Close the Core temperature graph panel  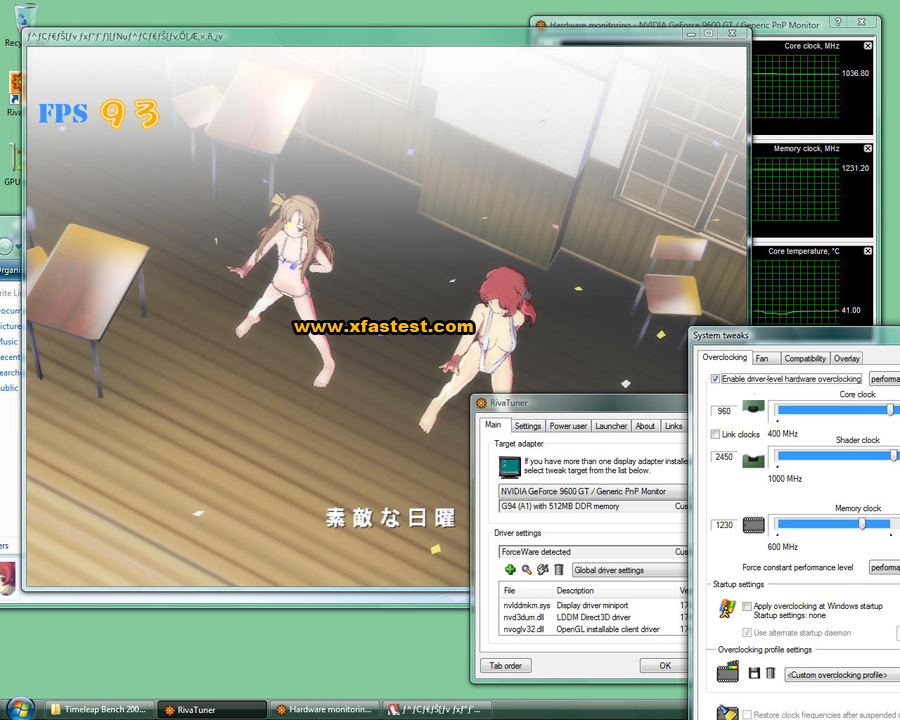[x=867, y=251]
